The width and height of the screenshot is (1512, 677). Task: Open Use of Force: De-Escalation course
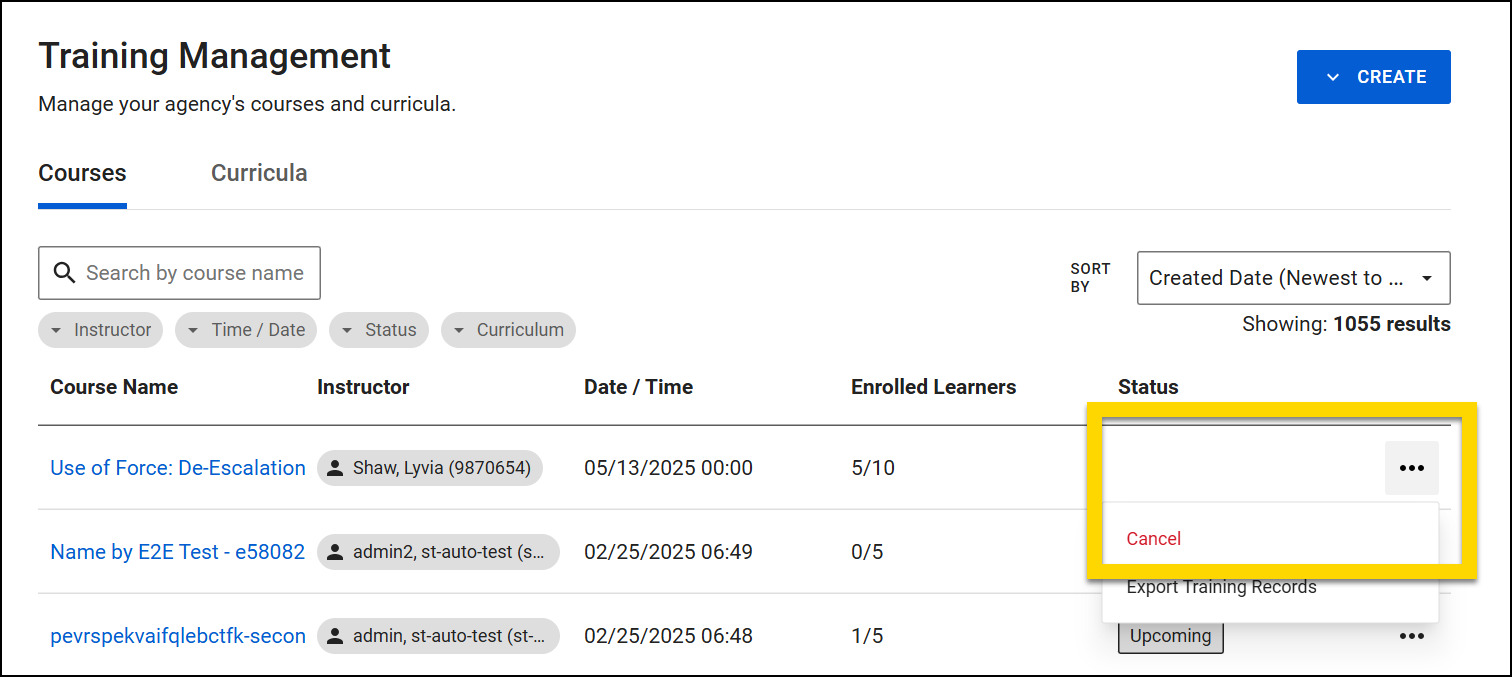click(x=178, y=468)
